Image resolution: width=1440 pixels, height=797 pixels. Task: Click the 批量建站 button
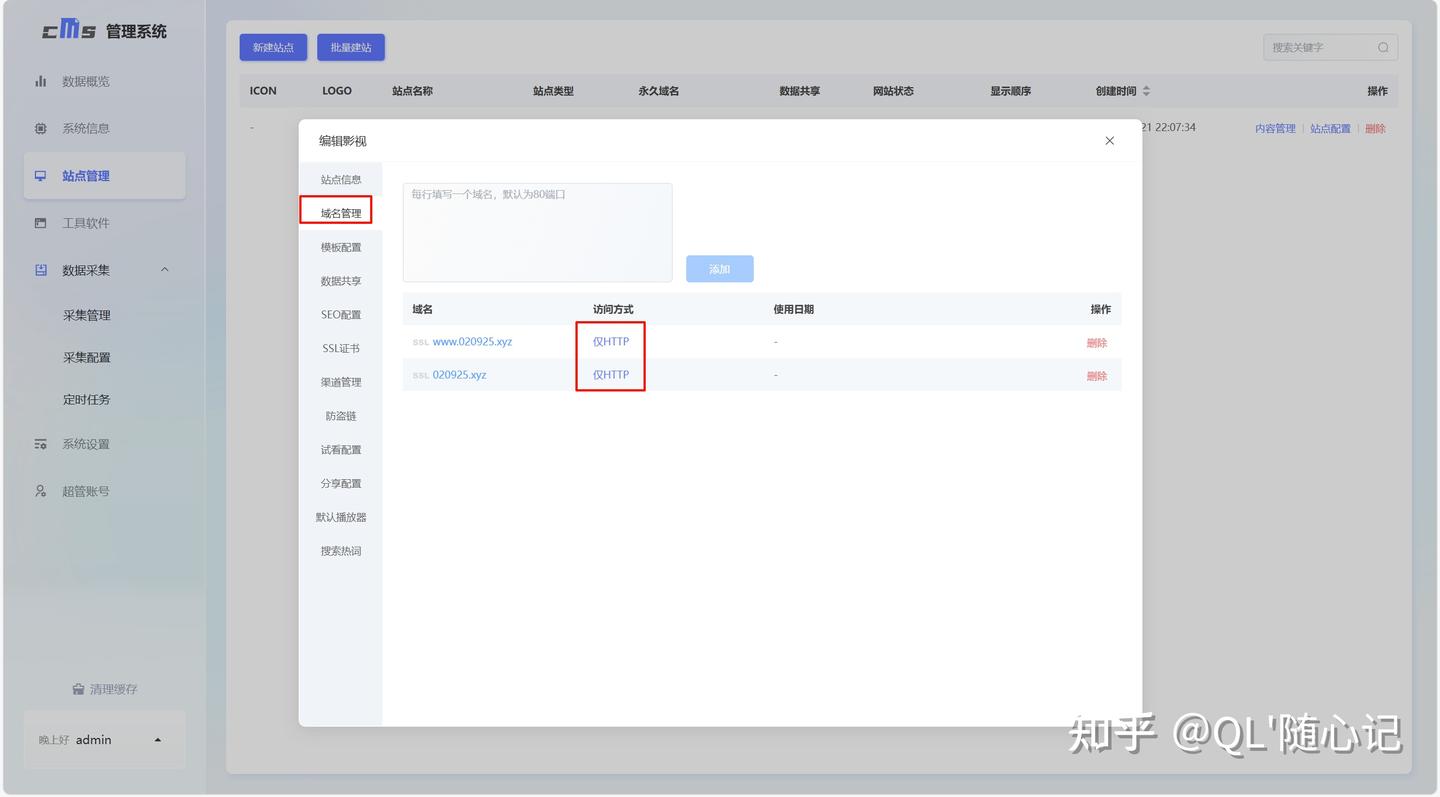click(x=351, y=47)
